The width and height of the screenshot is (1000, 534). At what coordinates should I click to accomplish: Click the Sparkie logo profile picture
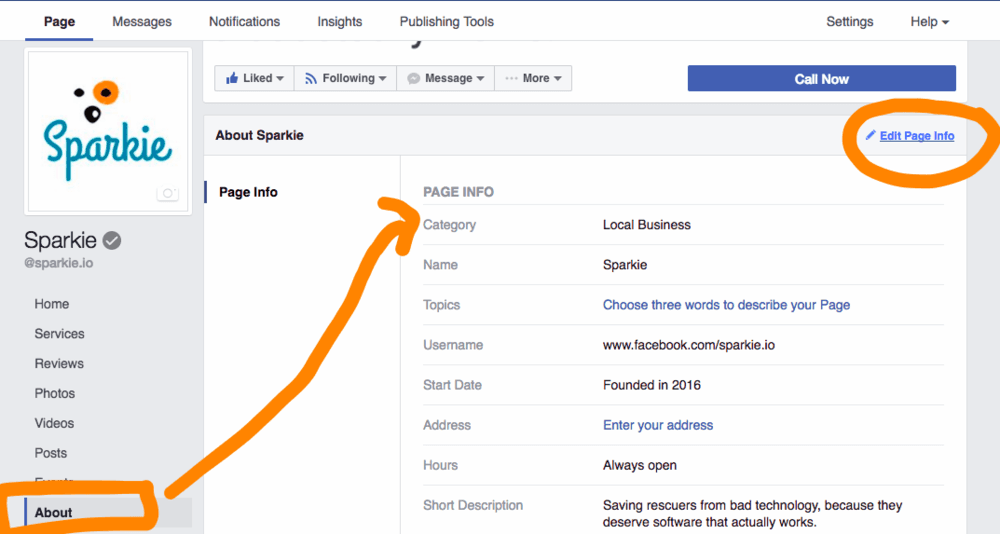click(x=107, y=132)
